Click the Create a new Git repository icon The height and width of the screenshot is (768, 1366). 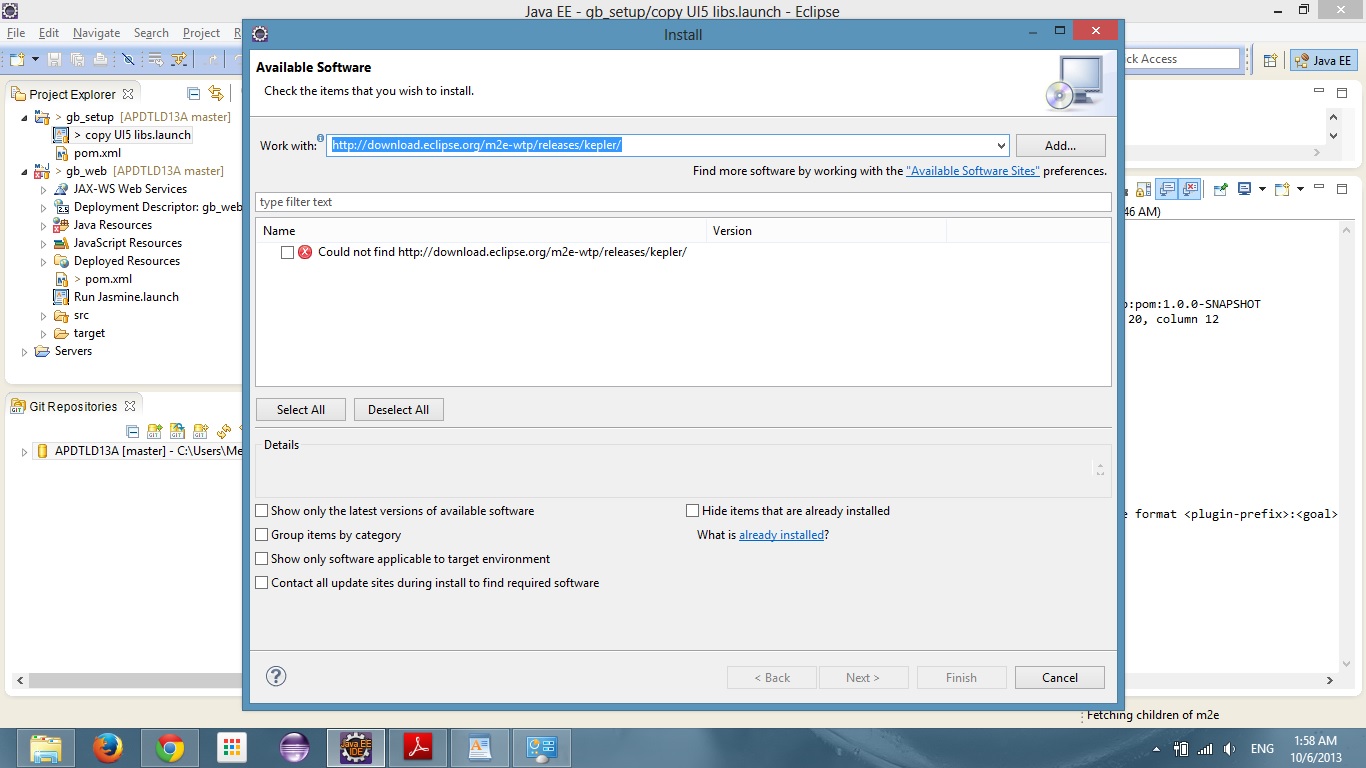point(201,432)
